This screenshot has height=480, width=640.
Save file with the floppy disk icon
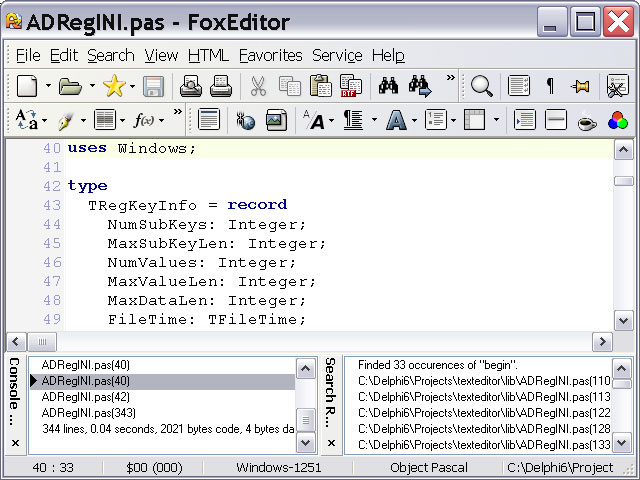tap(153, 86)
